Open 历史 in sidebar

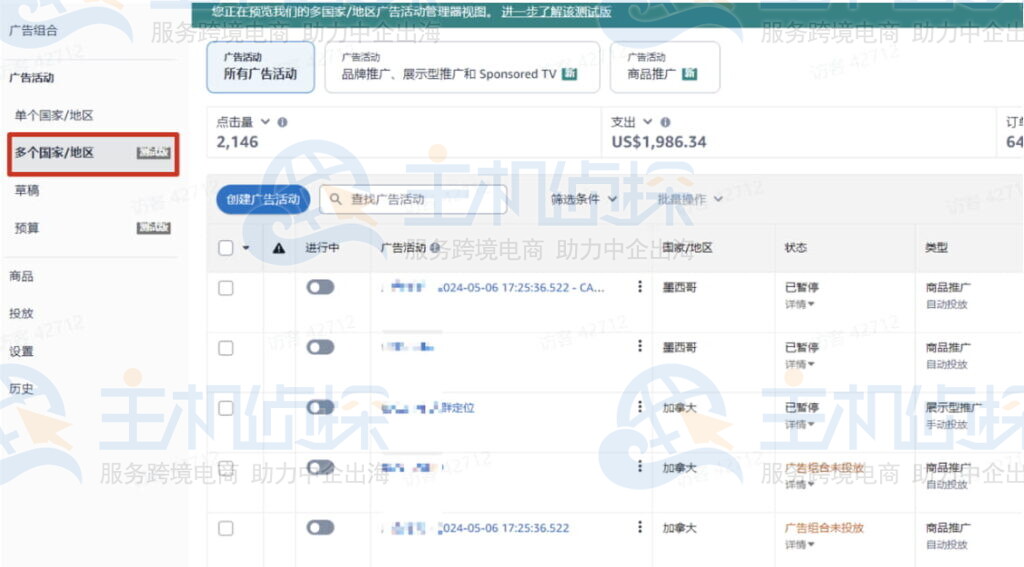(x=21, y=389)
